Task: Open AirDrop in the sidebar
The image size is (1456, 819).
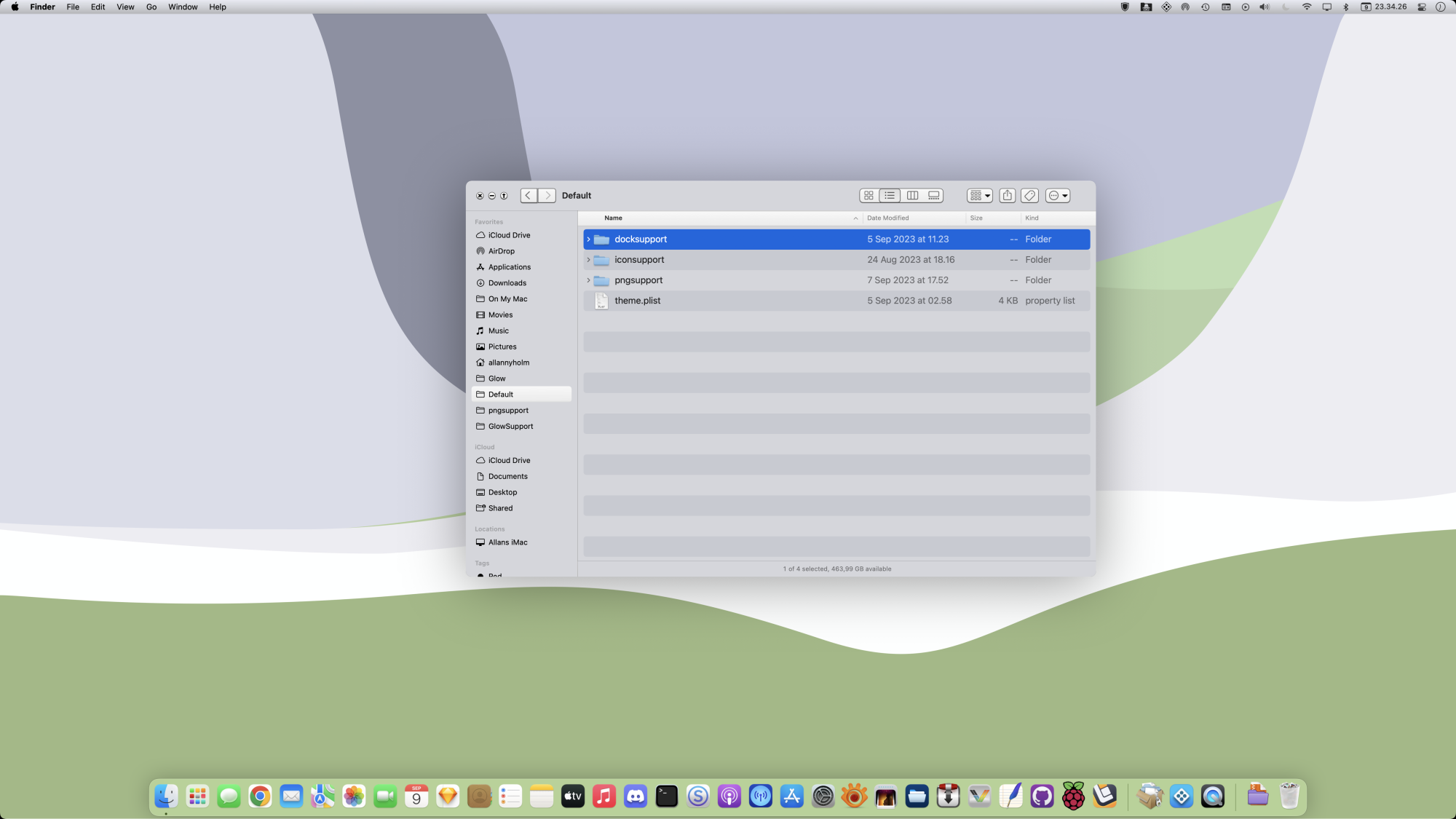Action: (501, 251)
